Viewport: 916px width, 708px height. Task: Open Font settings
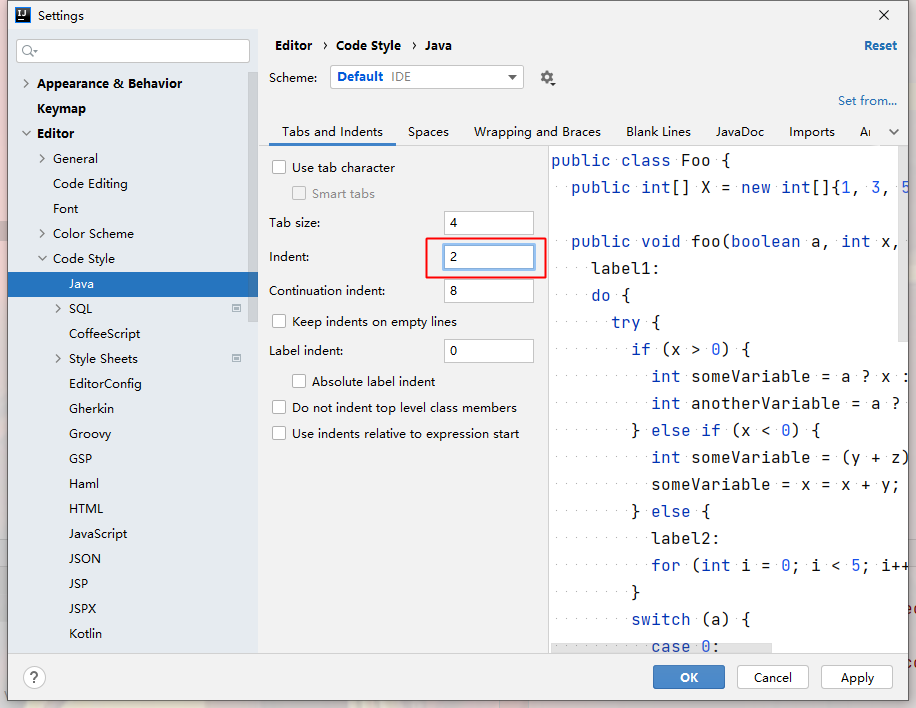pos(65,209)
